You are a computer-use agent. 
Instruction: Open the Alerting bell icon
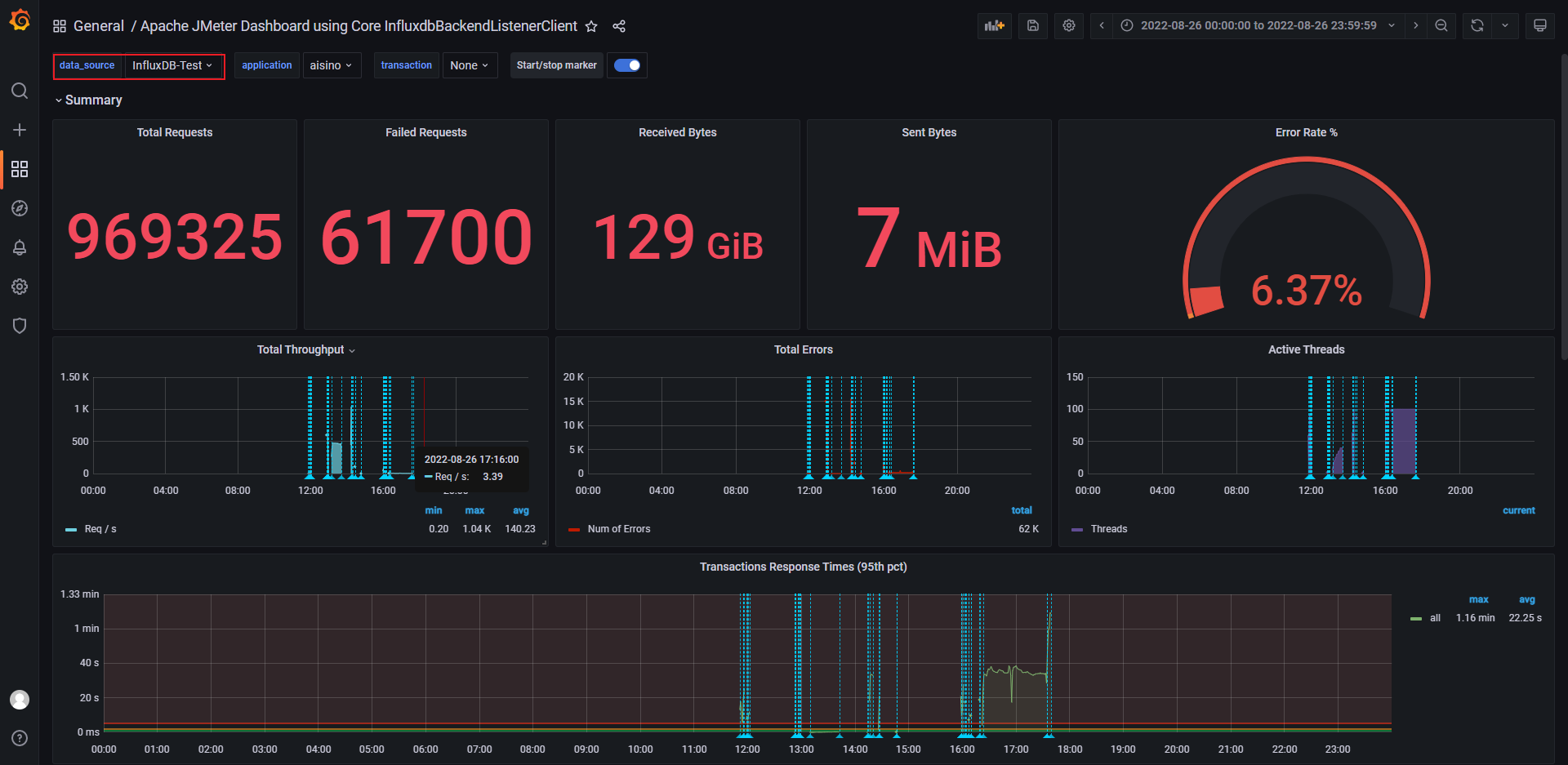[20, 247]
